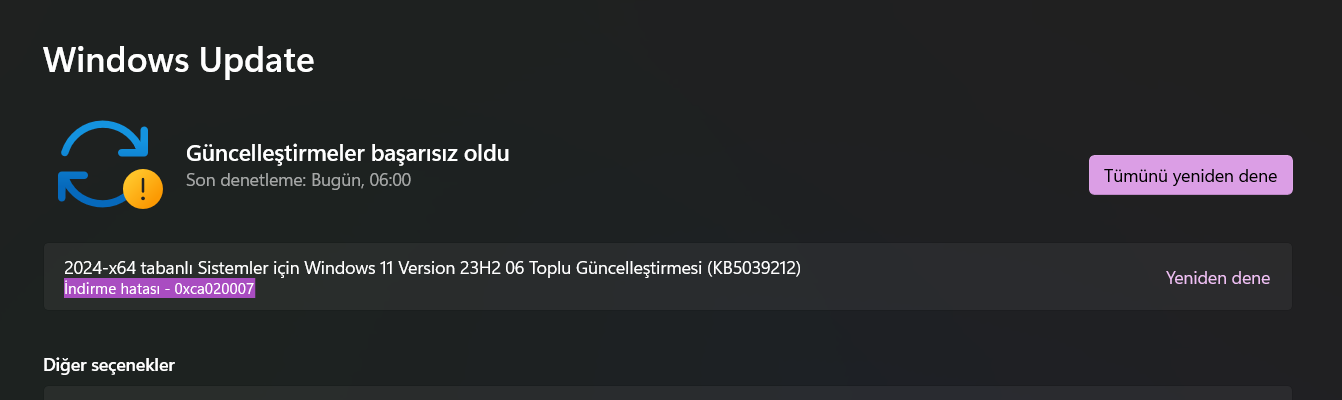Click the highlighted İndirme hatası error text
The height and width of the screenshot is (400, 1342).
159,289
